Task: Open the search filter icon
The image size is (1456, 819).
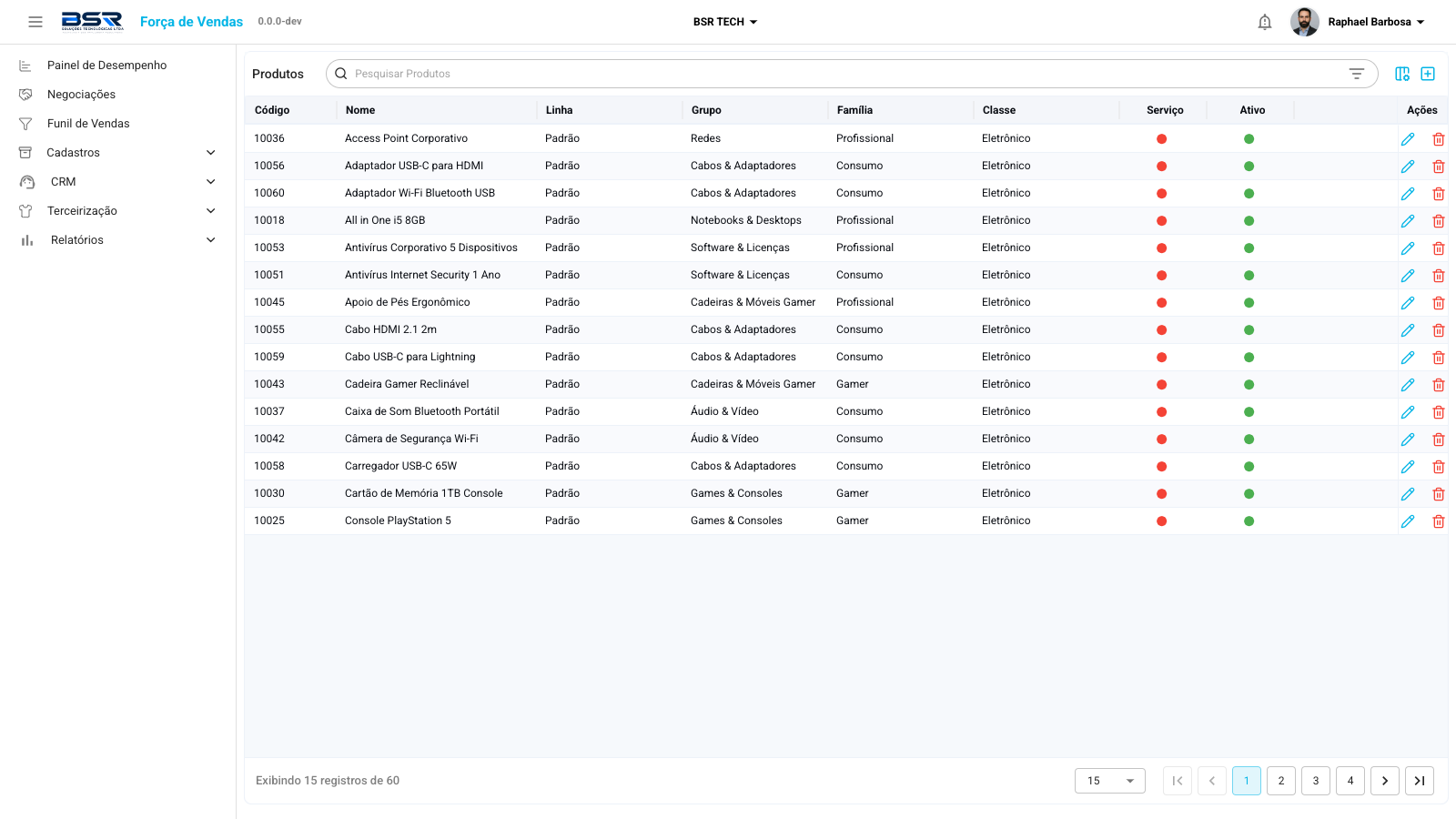Action: [x=1357, y=74]
